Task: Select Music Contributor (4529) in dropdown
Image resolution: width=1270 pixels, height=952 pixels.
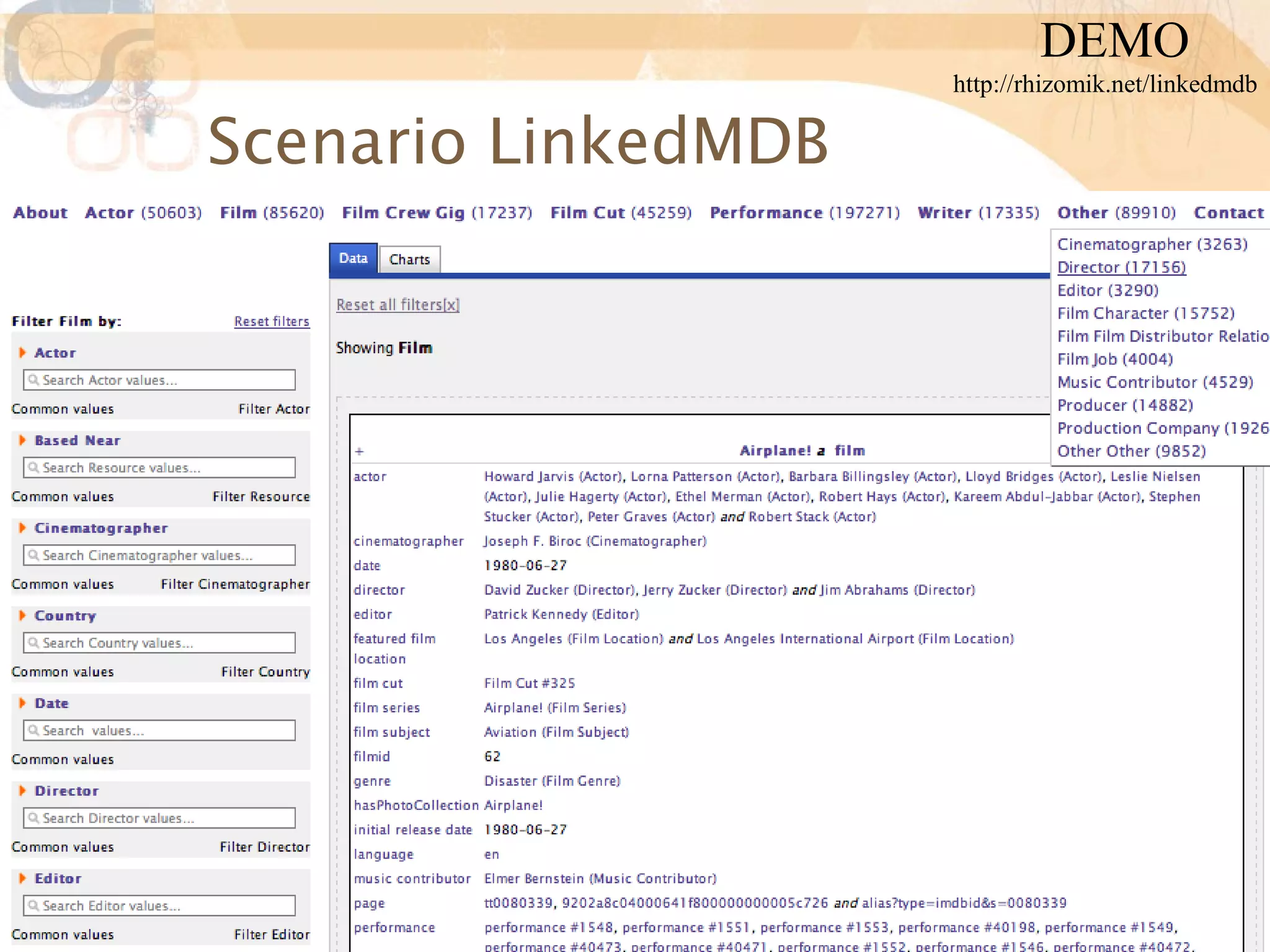Action: tap(1155, 382)
